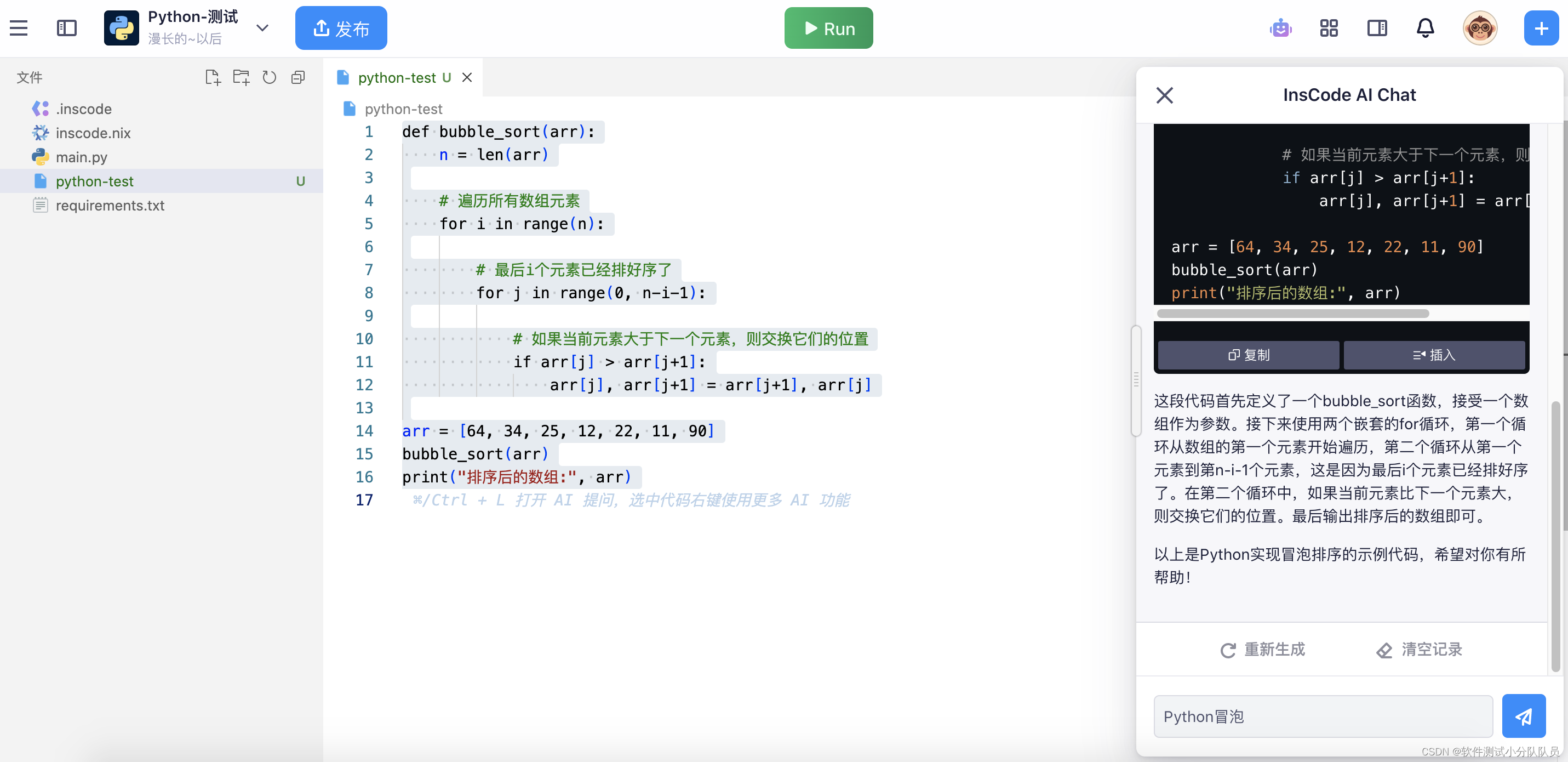Click the blue plus create button
Viewport: 1568px width, 762px height.
(x=1541, y=28)
